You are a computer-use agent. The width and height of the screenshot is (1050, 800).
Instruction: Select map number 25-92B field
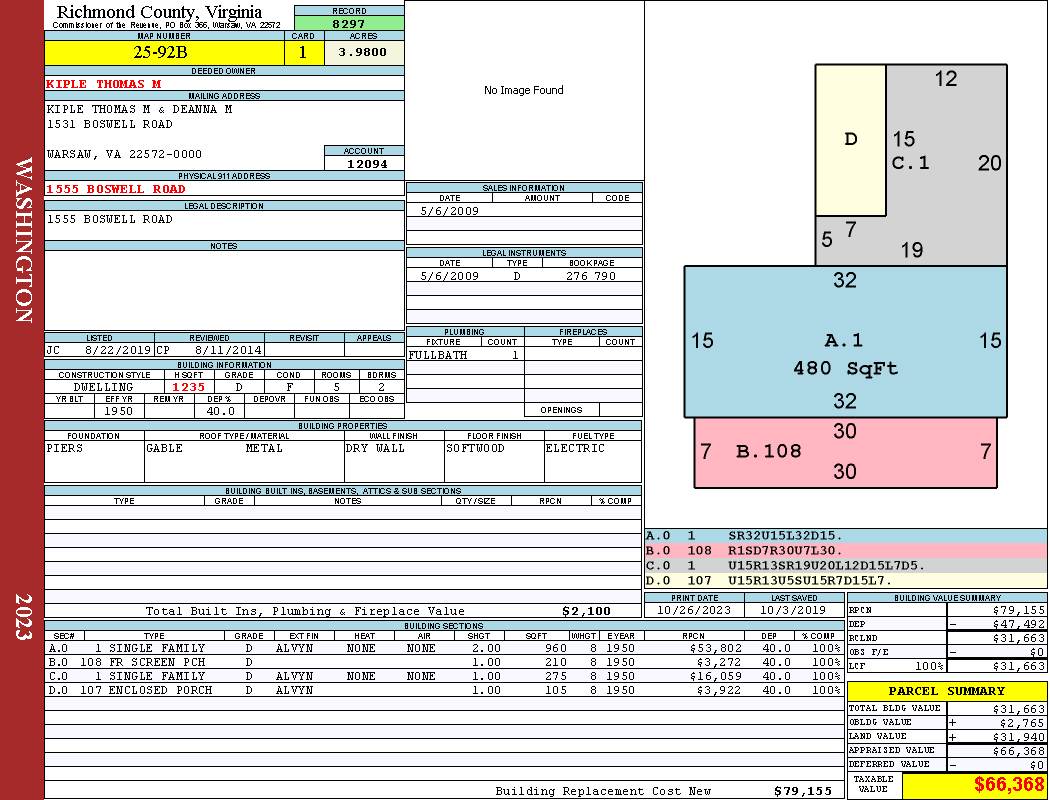[164, 52]
